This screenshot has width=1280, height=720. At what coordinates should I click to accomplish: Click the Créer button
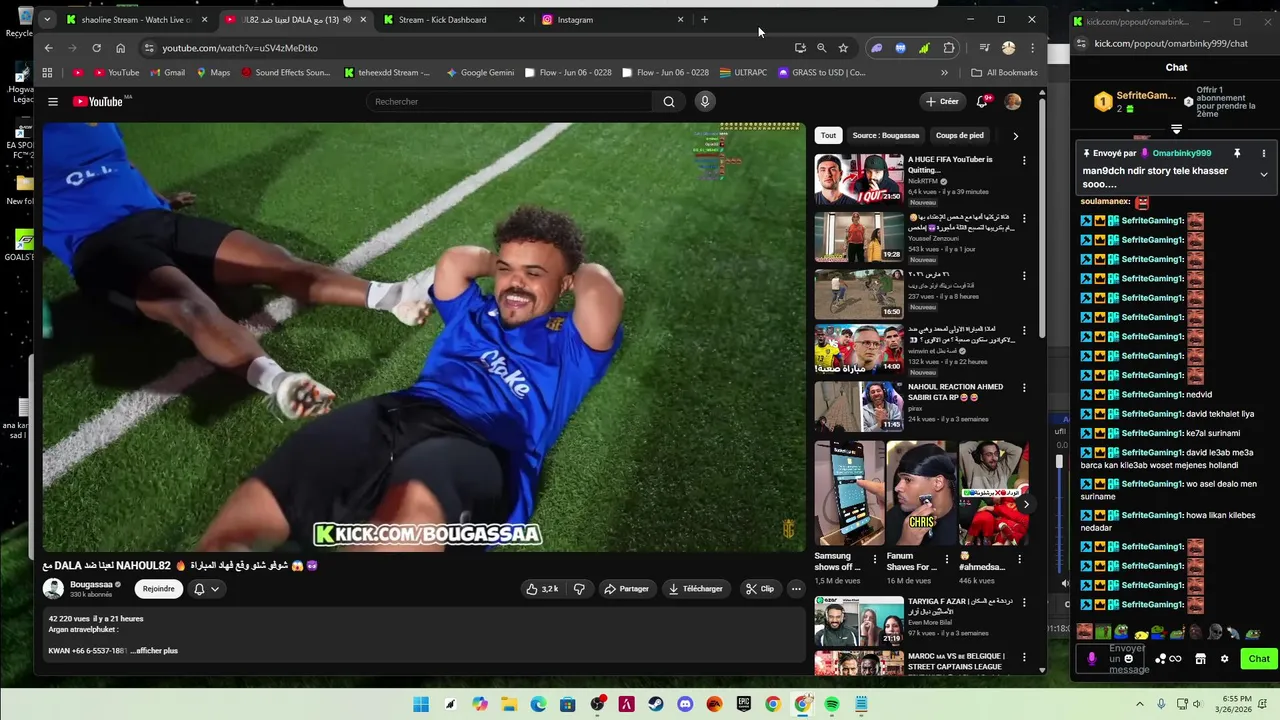click(x=942, y=101)
